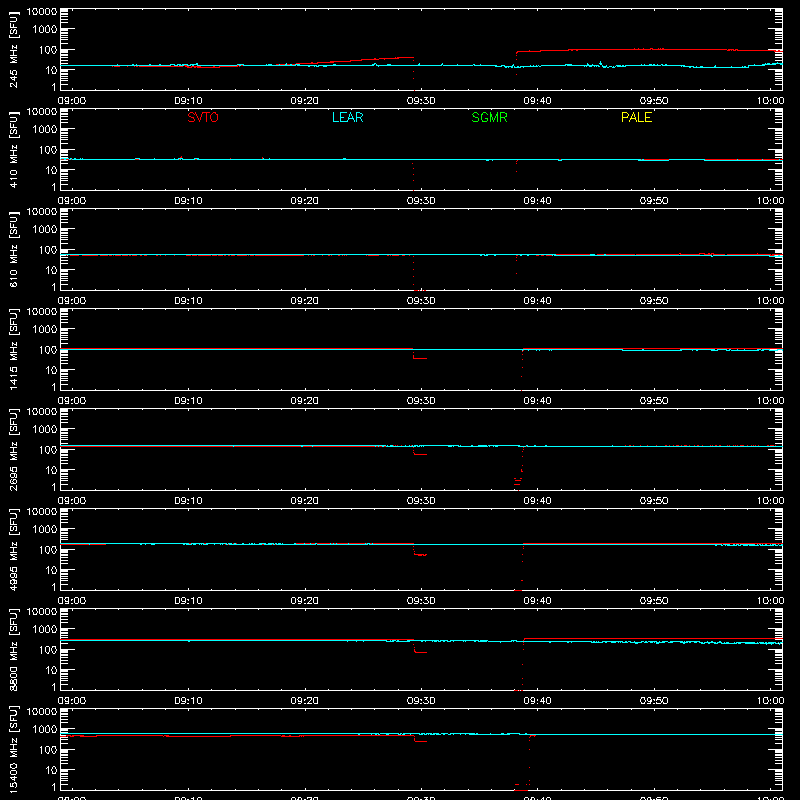Click the 1 y-axis label of 2695 MHz panel
800x800 pixels.
coord(54,487)
